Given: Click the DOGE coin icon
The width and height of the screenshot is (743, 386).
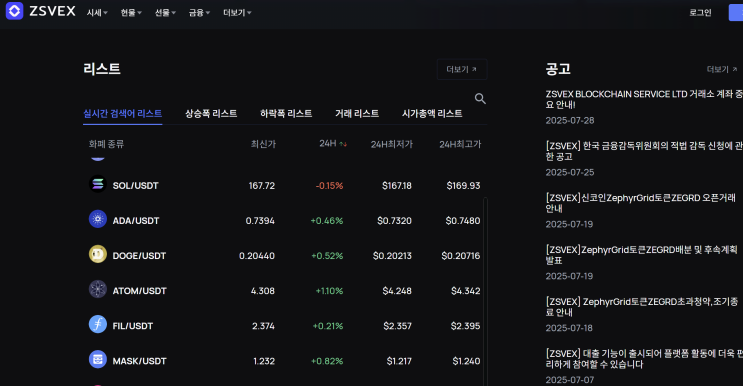Looking at the screenshot, I should (98, 254).
